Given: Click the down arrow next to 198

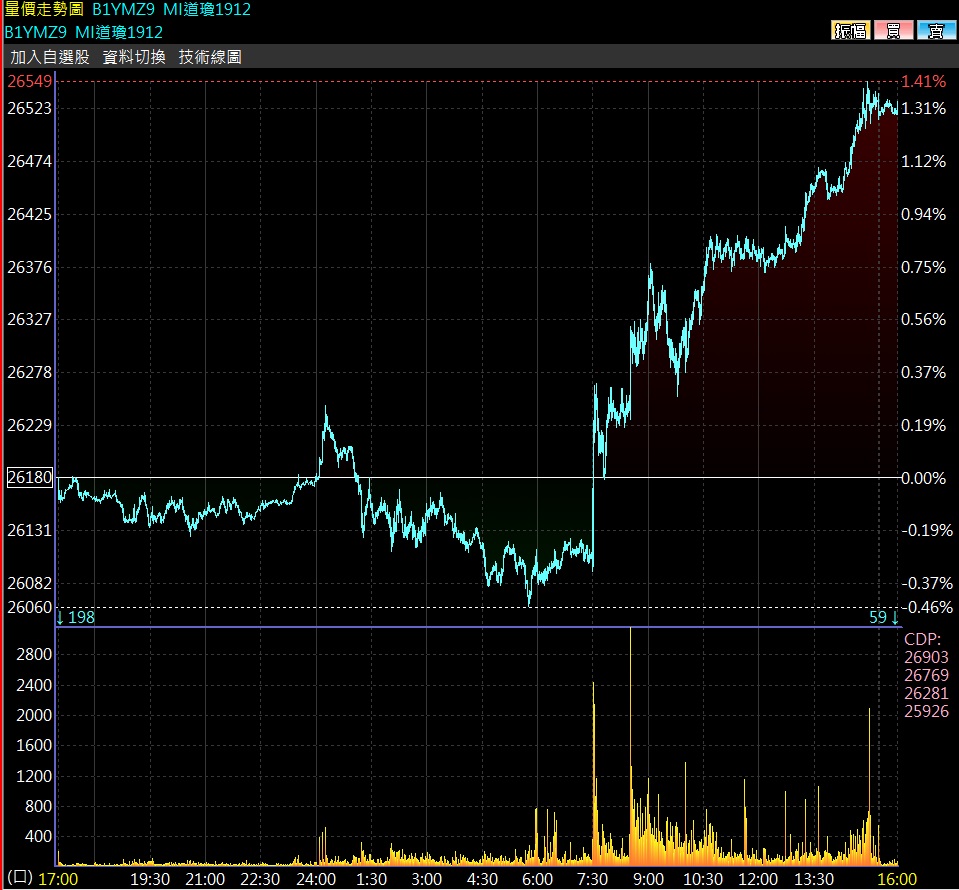Looking at the screenshot, I should [x=60, y=617].
